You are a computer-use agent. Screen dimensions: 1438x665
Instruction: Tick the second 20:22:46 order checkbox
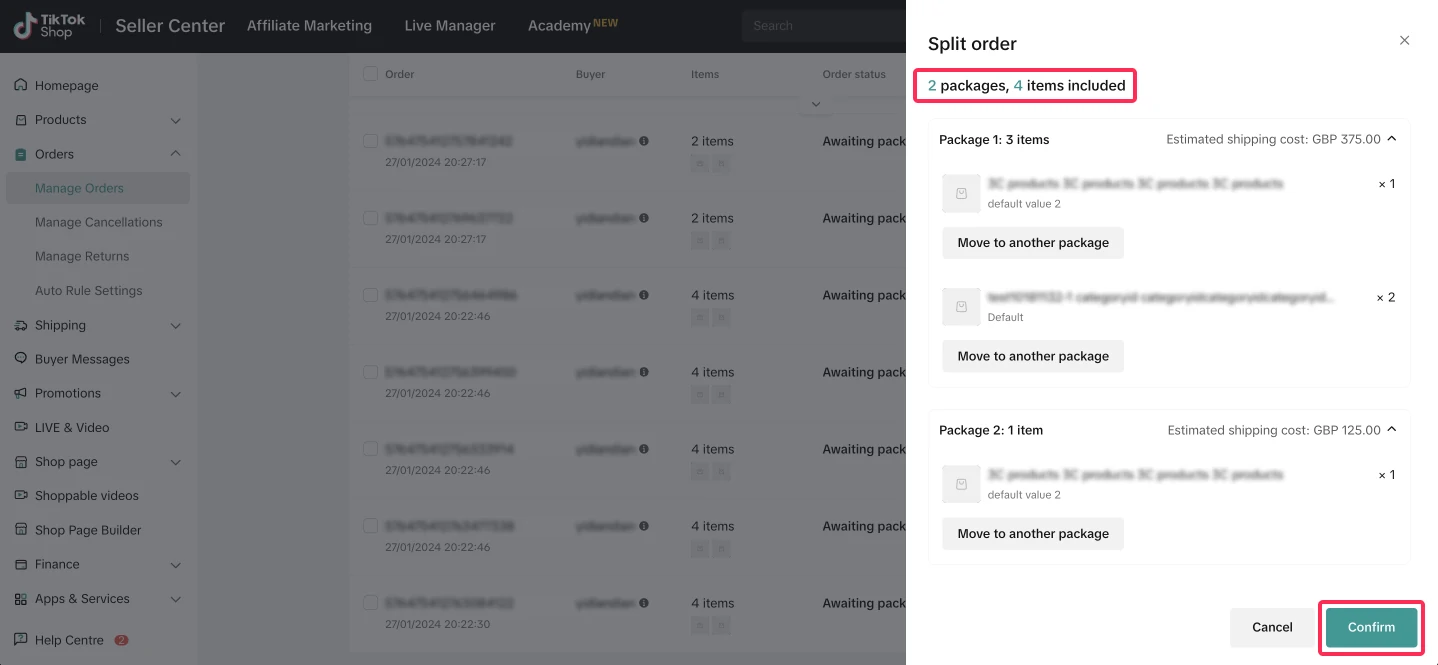[x=370, y=372]
